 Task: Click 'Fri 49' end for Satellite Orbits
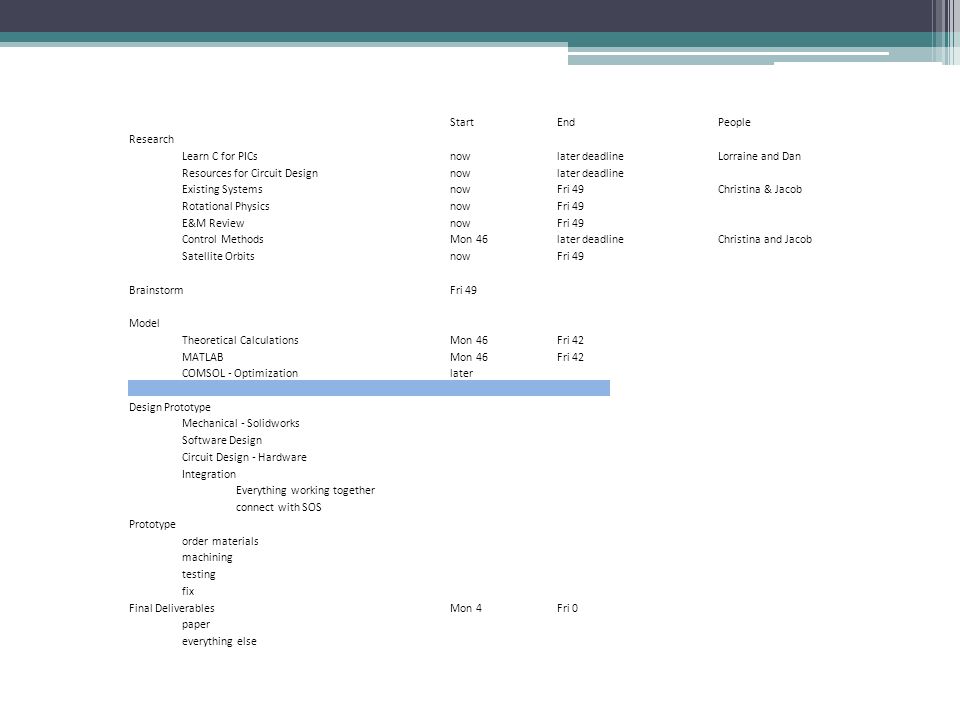570,256
